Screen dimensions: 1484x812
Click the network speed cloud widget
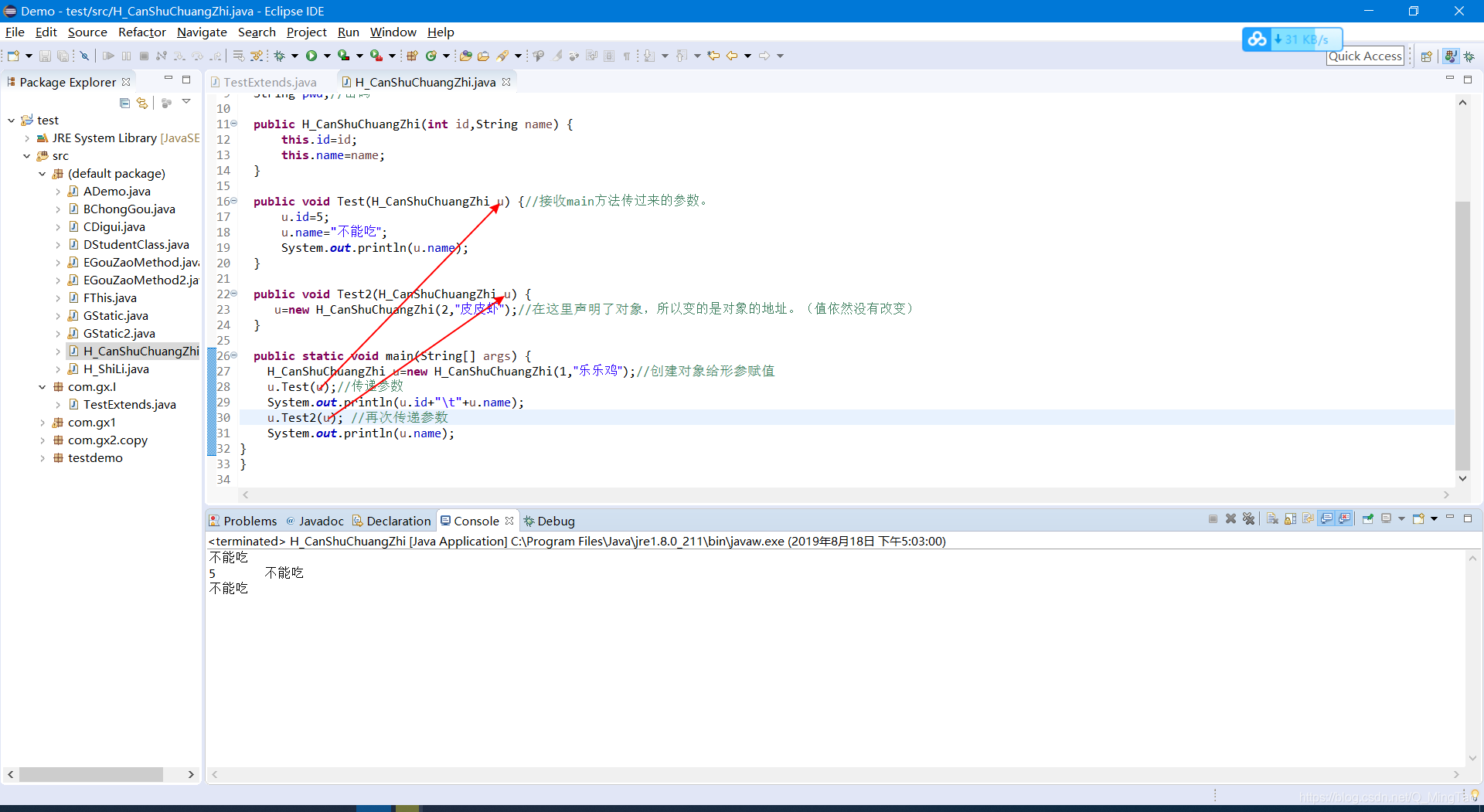click(1292, 39)
